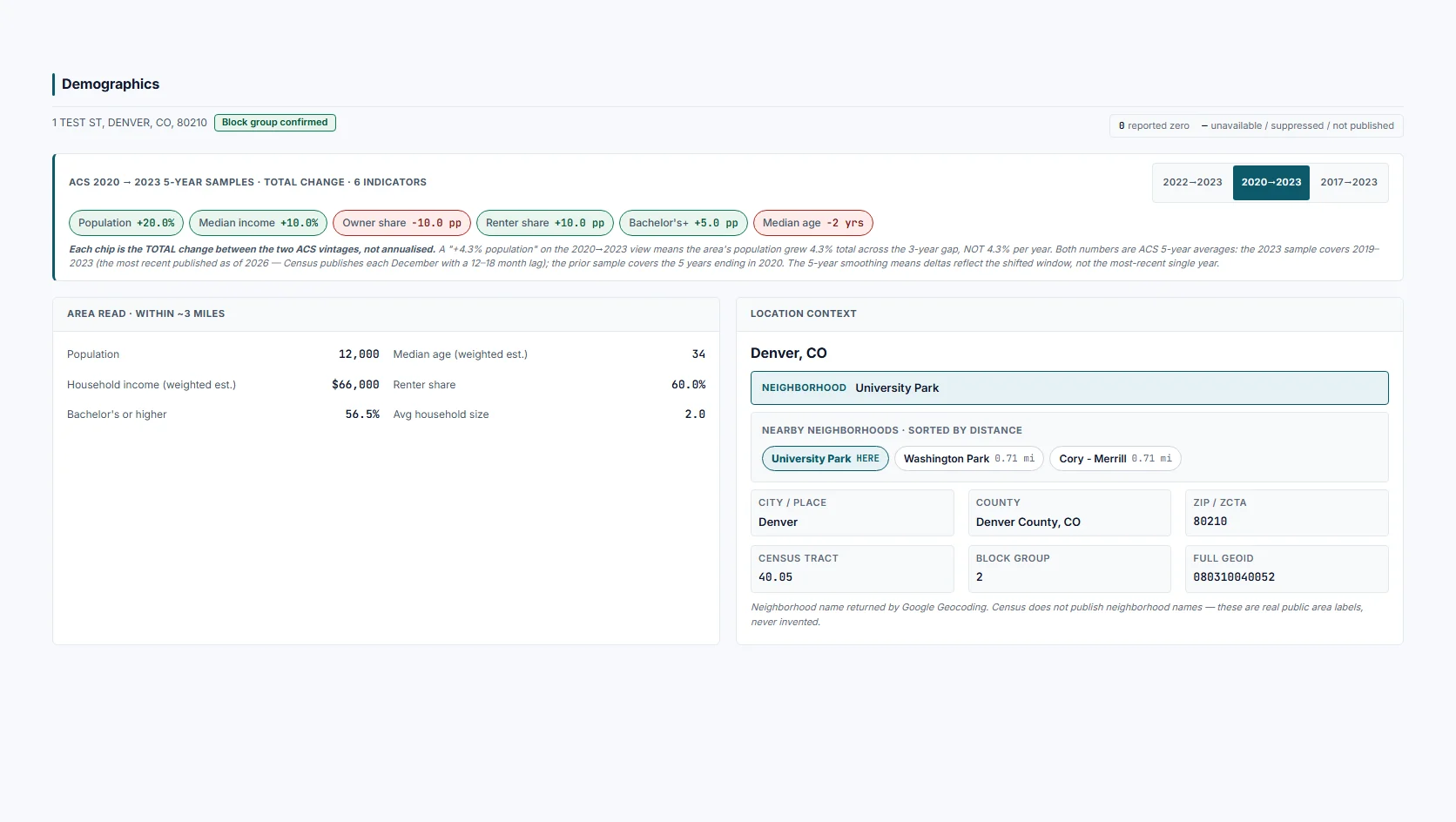Click the Neighborhood University Park banner
Viewport: 1456px width, 822px height.
tap(1069, 388)
